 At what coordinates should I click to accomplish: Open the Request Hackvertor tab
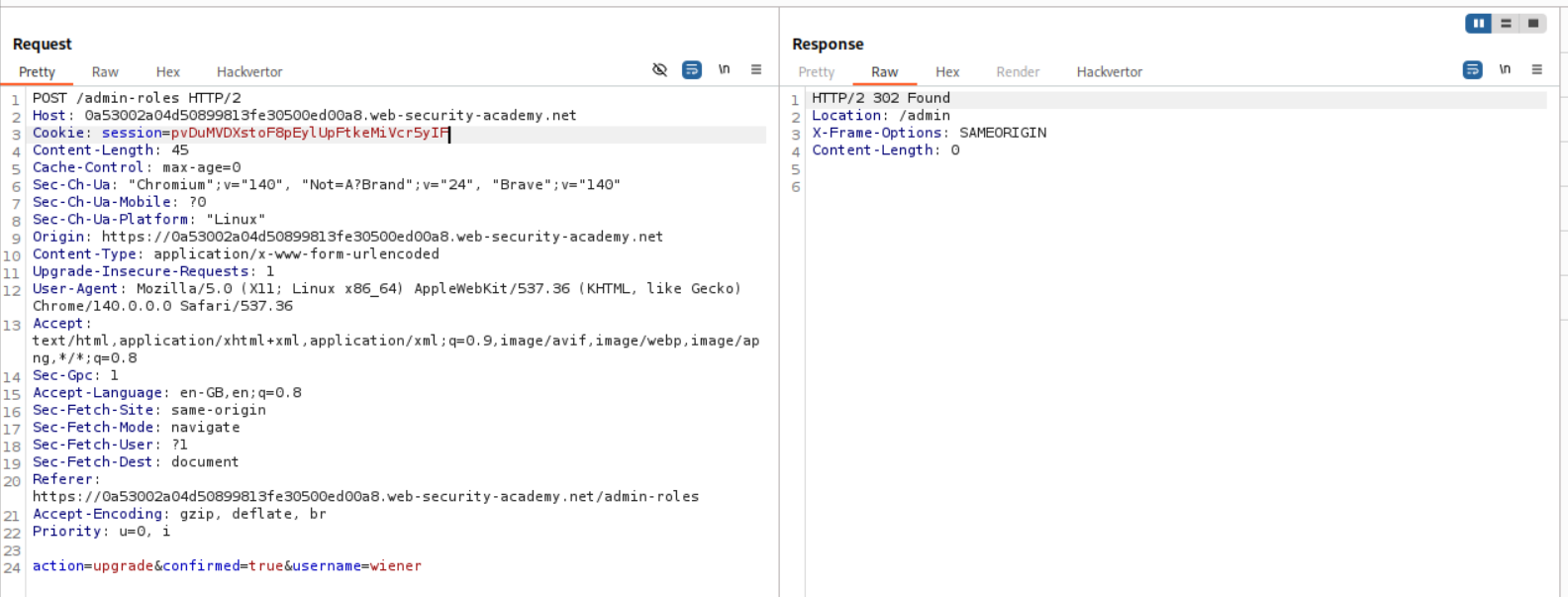coord(249,72)
